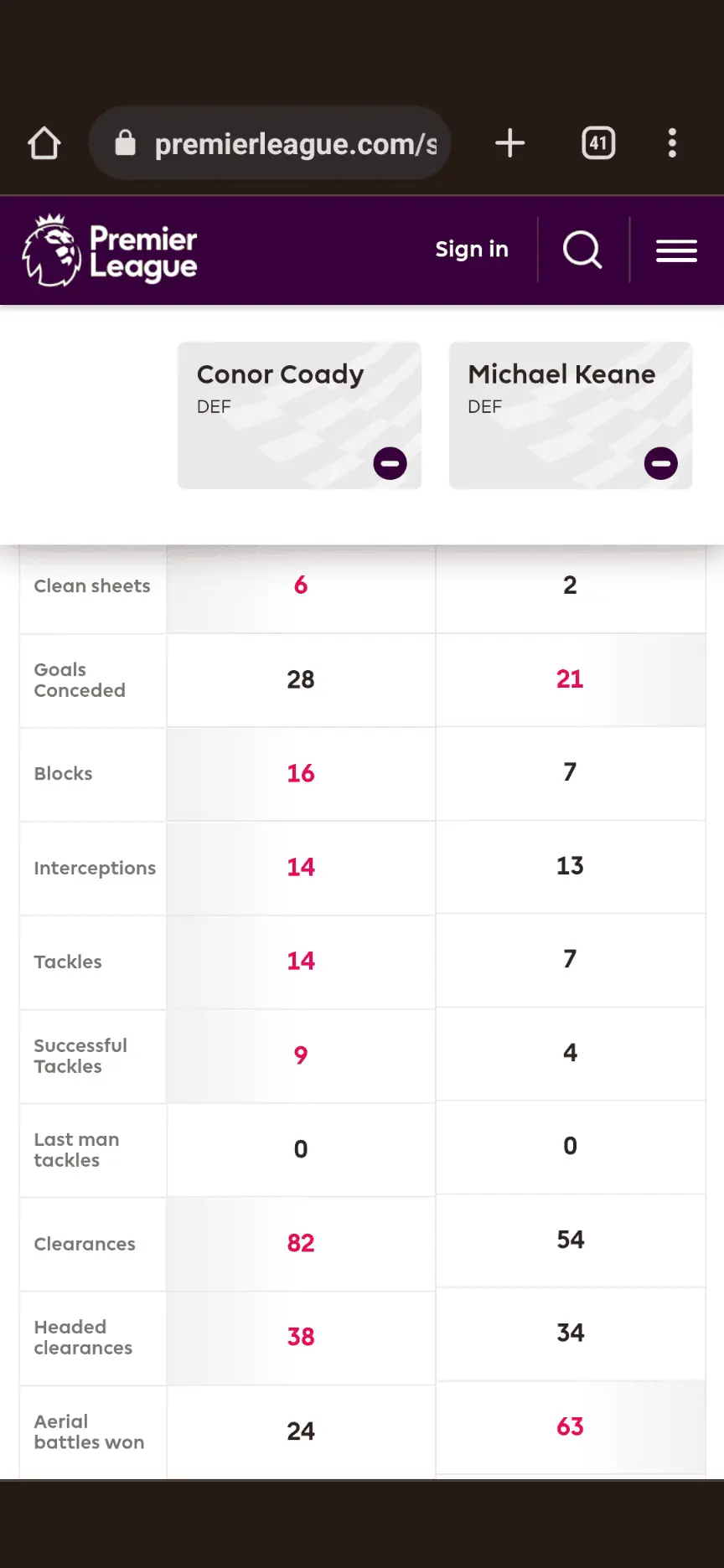Remove Conor Coady from comparison
Viewport: 724px width, 1568px height.
tap(390, 463)
